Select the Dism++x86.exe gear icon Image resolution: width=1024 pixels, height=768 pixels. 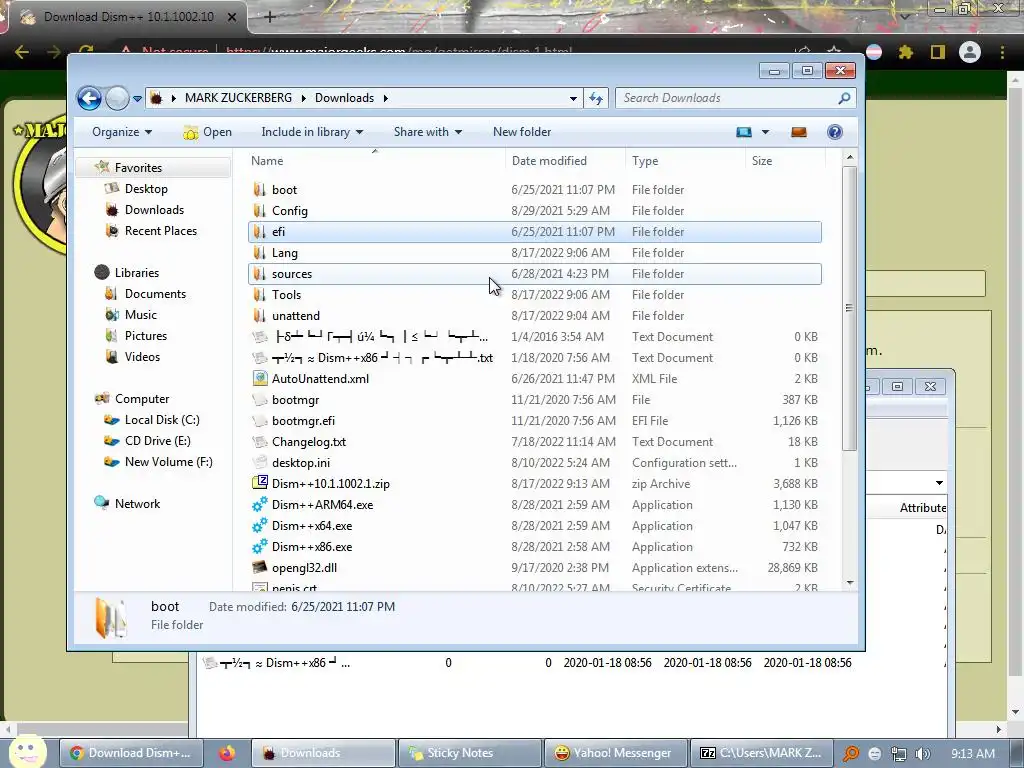click(x=260, y=547)
